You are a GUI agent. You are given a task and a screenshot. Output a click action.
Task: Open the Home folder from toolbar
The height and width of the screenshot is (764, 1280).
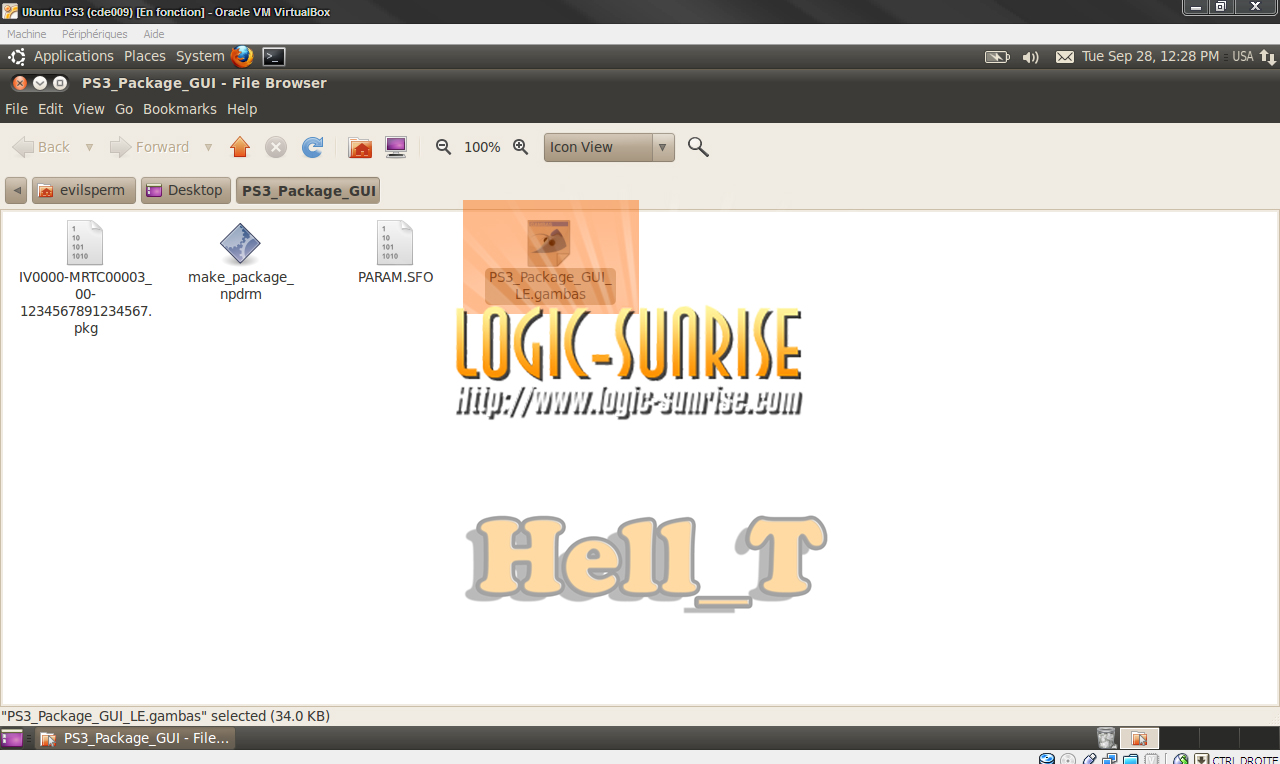coord(360,147)
